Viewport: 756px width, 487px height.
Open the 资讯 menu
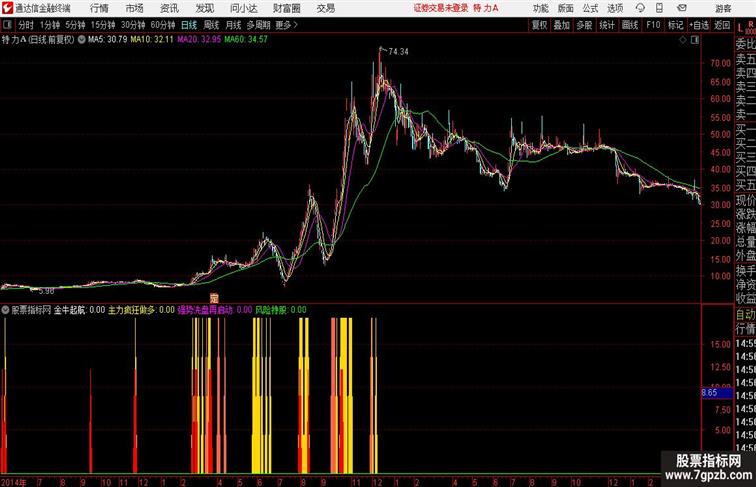(169, 8)
